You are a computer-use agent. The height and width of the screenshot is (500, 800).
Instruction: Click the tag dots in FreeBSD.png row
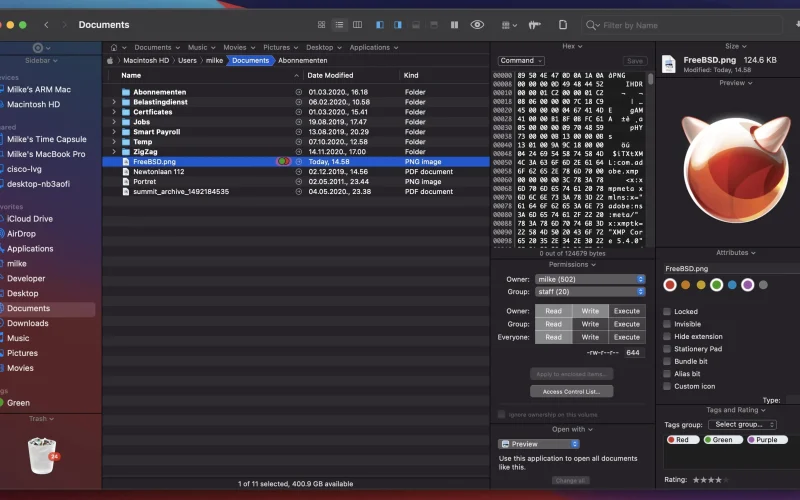(283, 162)
